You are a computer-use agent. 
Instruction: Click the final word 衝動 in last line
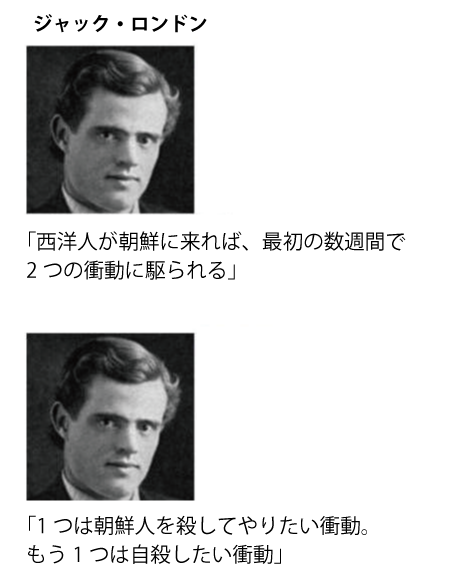coord(253,555)
